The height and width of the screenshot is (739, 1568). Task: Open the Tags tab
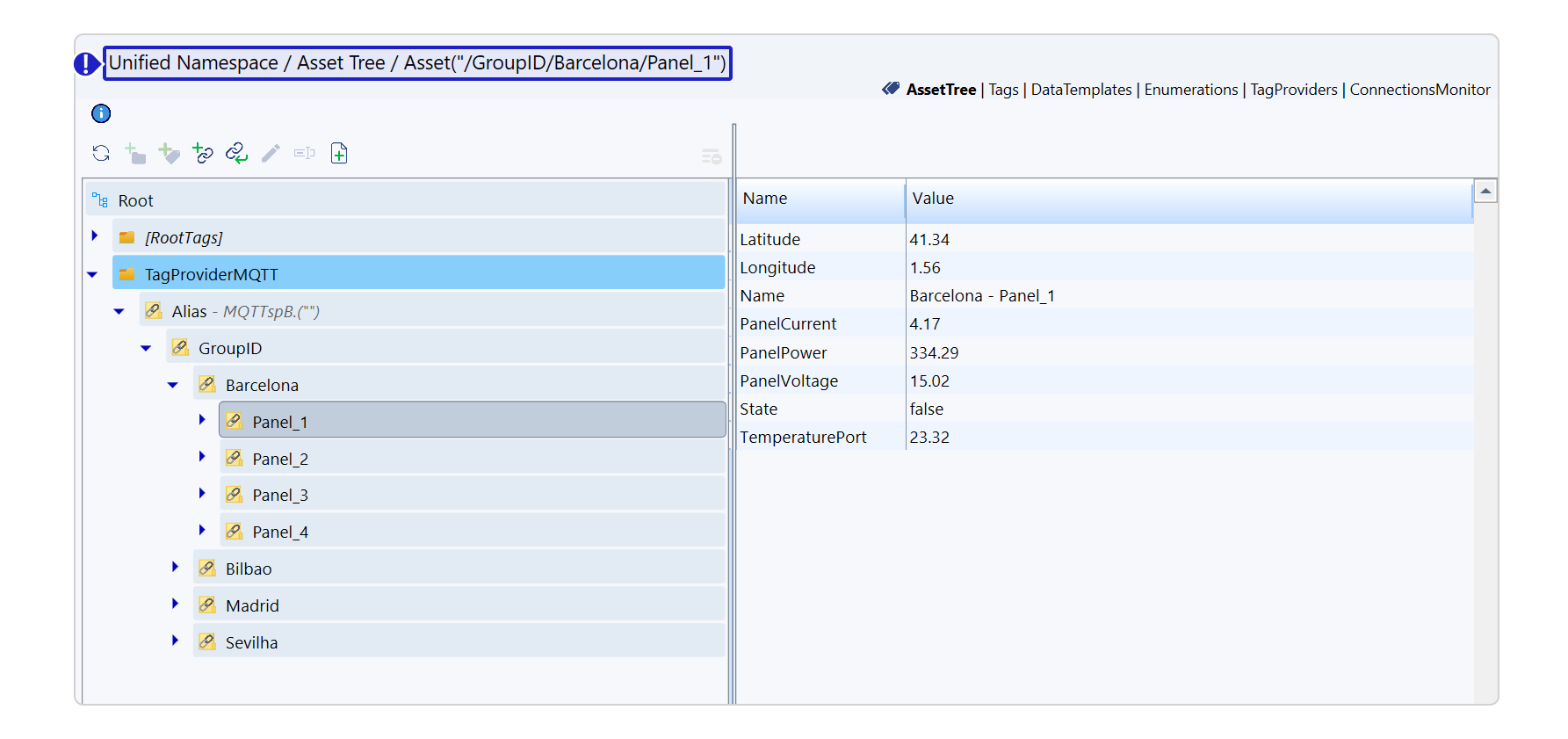pos(1003,90)
